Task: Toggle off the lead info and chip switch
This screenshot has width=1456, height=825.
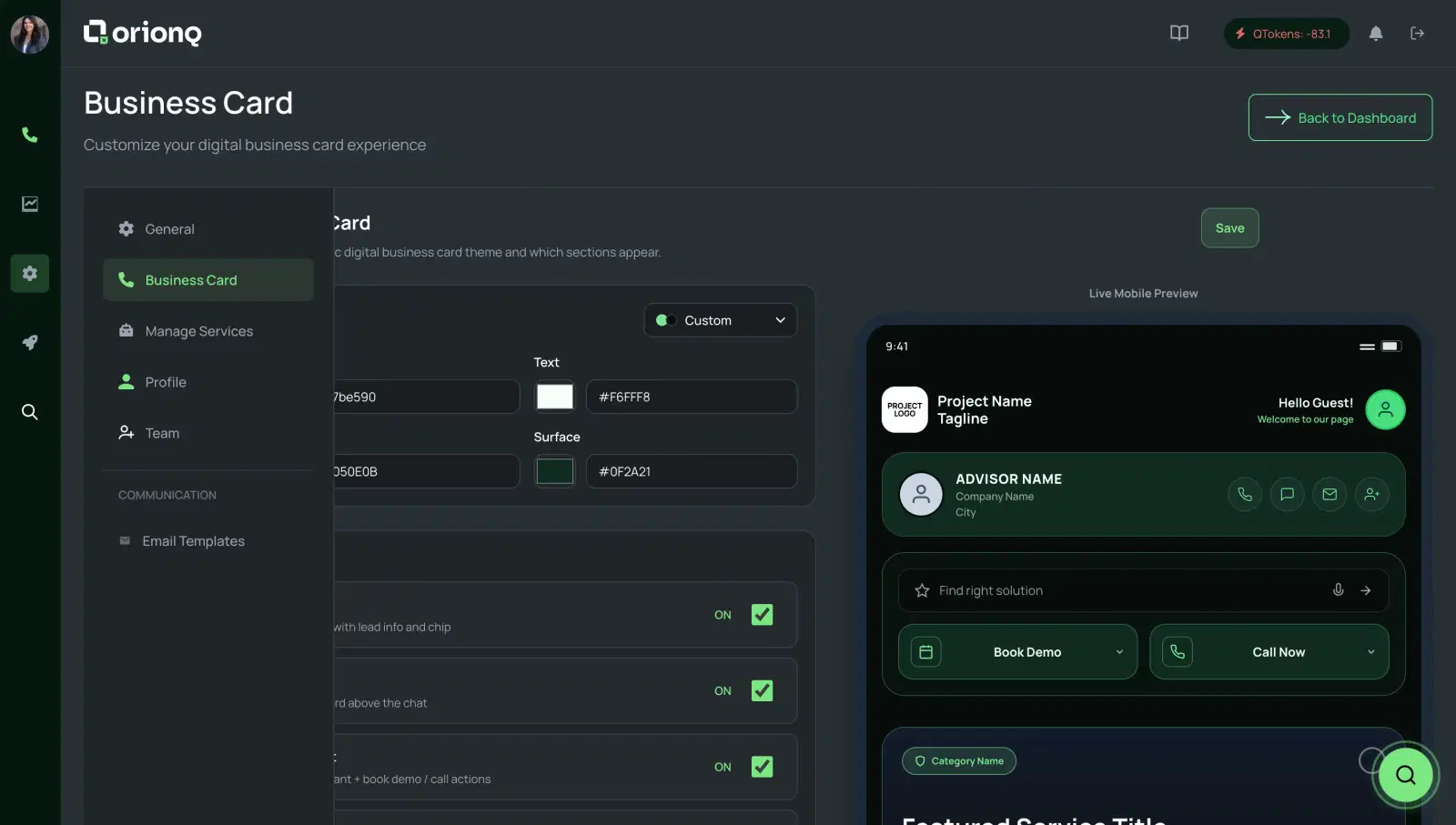Action: (762, 615)
